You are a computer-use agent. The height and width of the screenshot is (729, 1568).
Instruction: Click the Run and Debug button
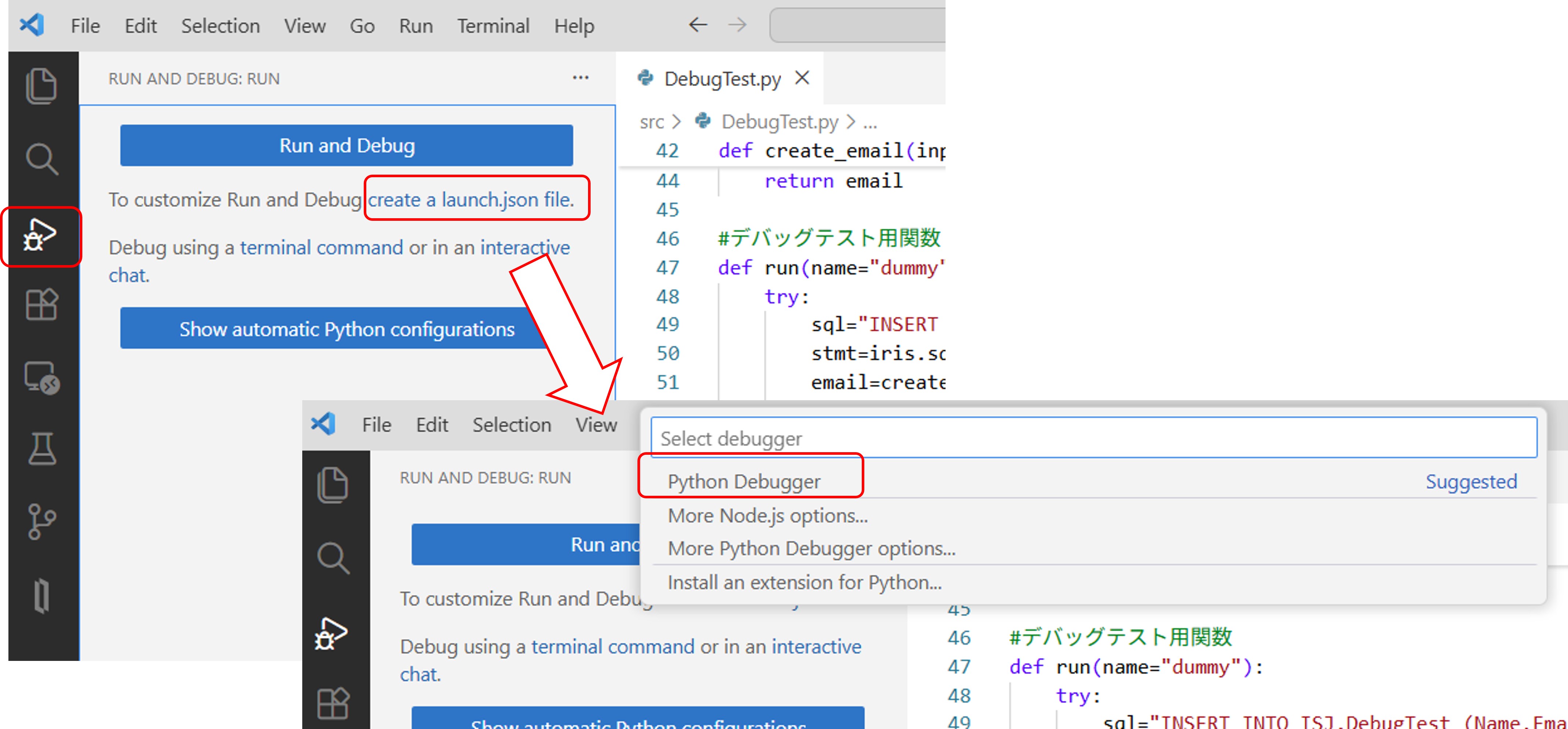click(x=346, y=146)
